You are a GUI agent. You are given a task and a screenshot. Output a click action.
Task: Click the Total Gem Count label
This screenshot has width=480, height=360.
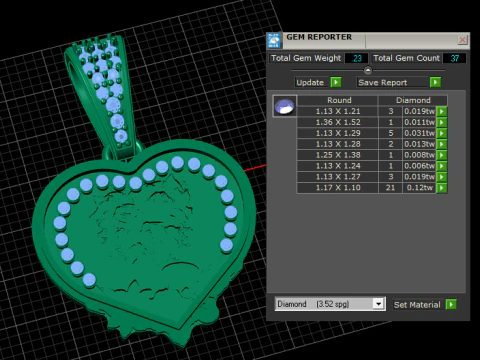(406, 58)
